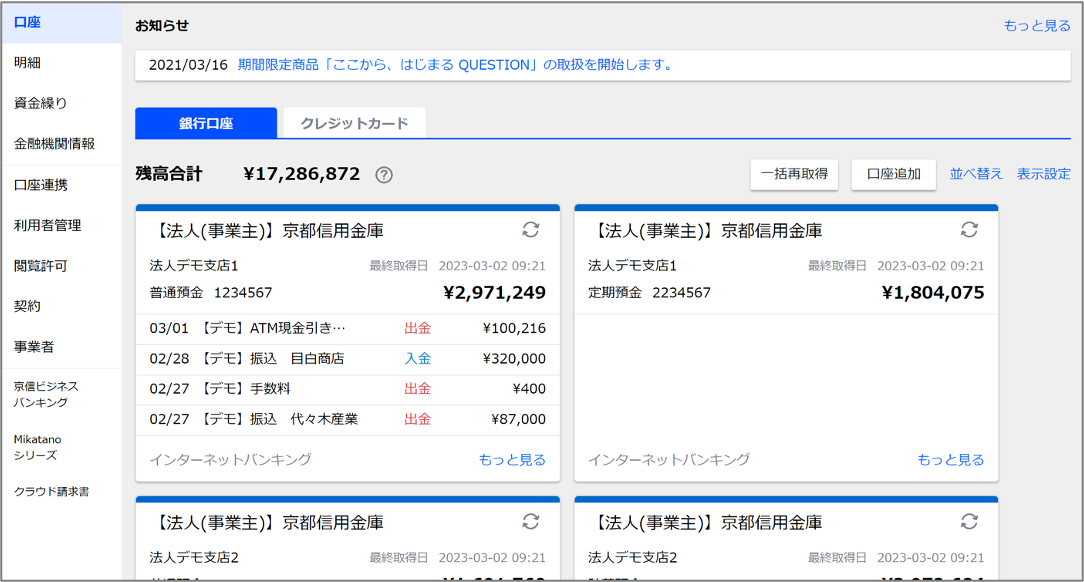This screenshot has width=1084, height=582.
Task: Open the 期間限定商品 announcement link
Action: point(455,65)
